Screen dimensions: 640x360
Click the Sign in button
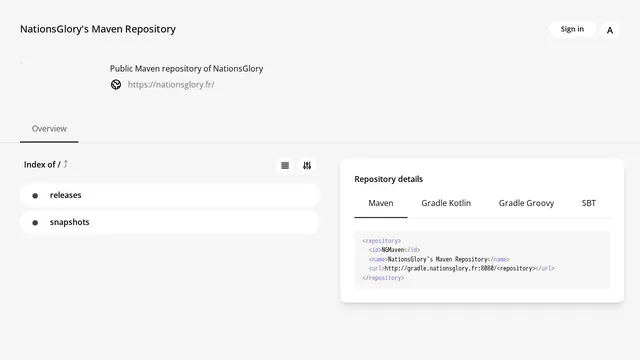point(572,29)
